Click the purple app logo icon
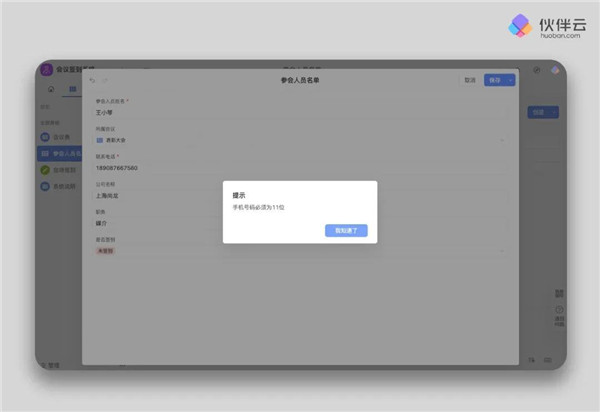This screenshot has width=600, height=412. point(46,69)
